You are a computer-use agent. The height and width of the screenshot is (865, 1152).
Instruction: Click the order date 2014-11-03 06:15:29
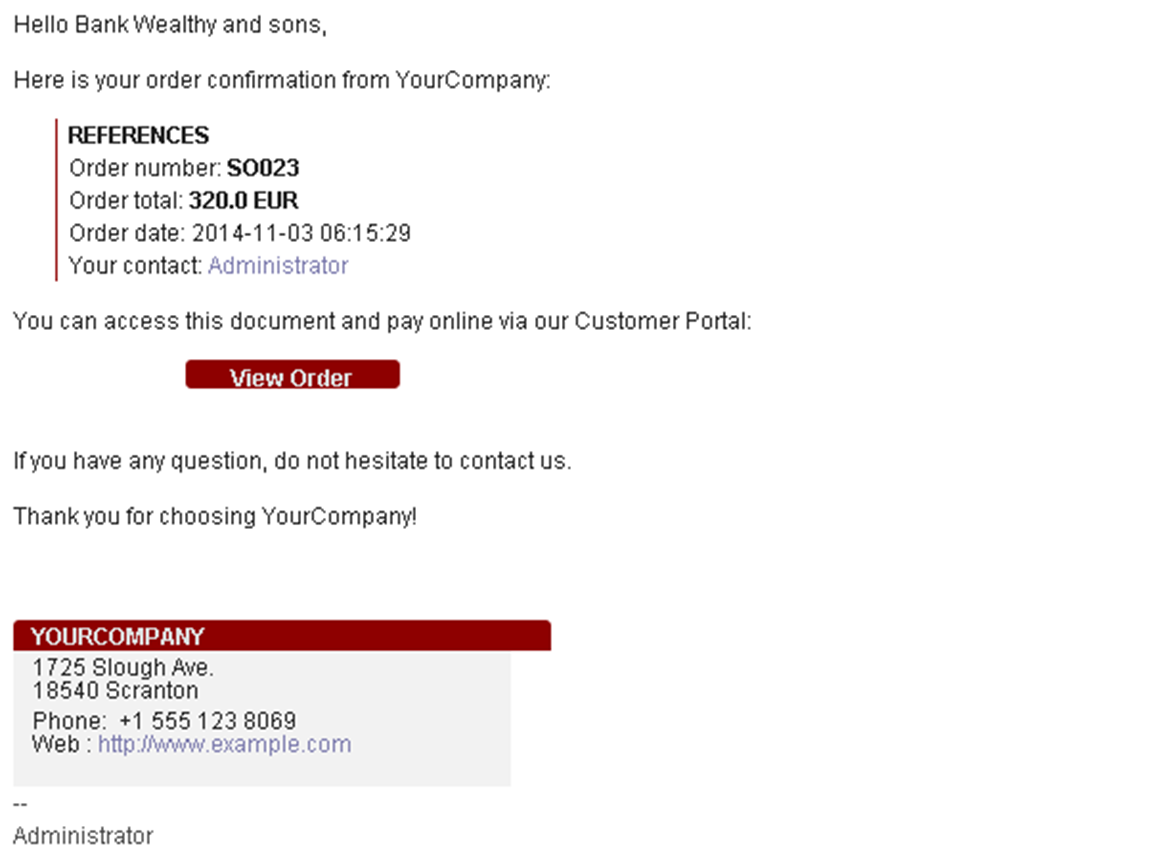coord(301,233)
